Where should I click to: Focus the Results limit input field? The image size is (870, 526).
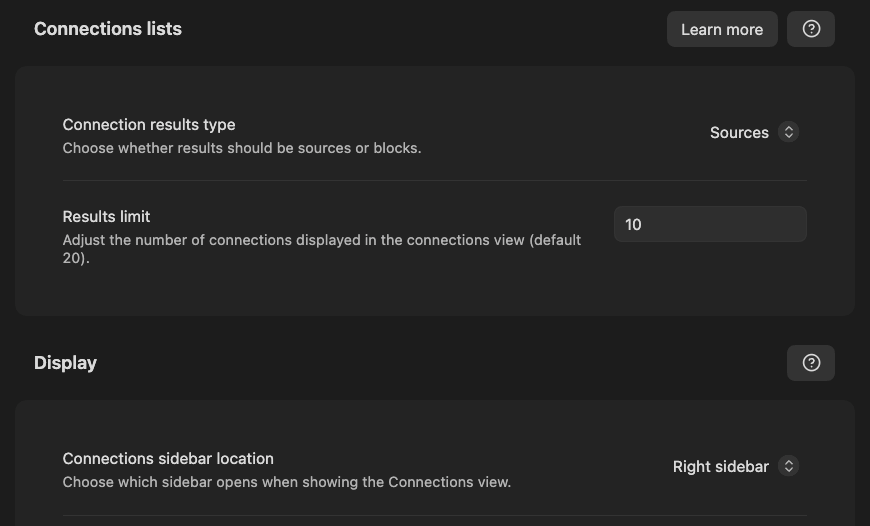coord(710,224)
